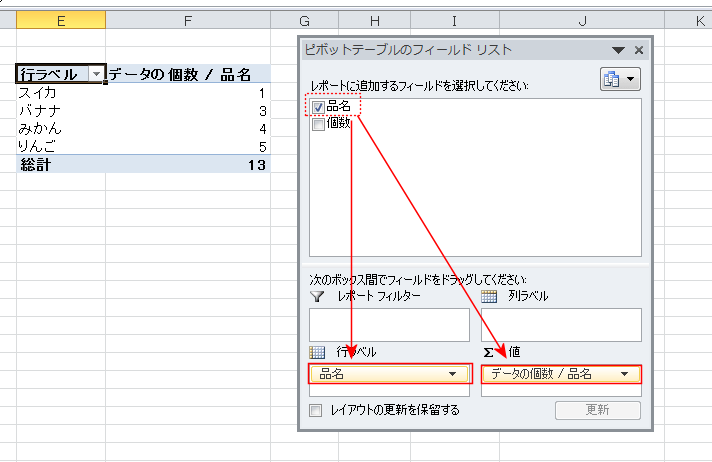Select column J header
This screenshot has width=712, height=462.
tap(582, 20)
